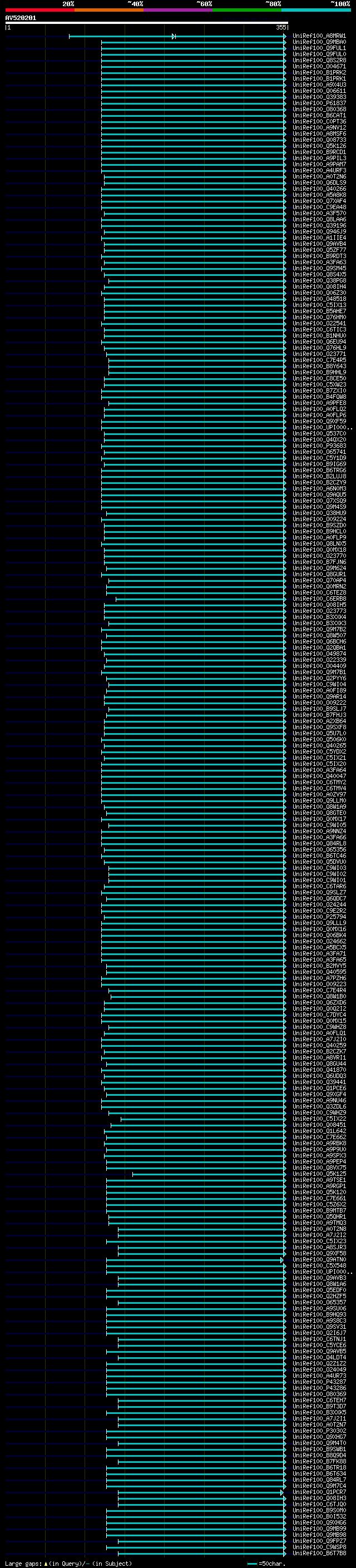Screen dimensions: 356x1568
Task: Click the red 20% identity color segment
Action: click(x=39, y=10)
